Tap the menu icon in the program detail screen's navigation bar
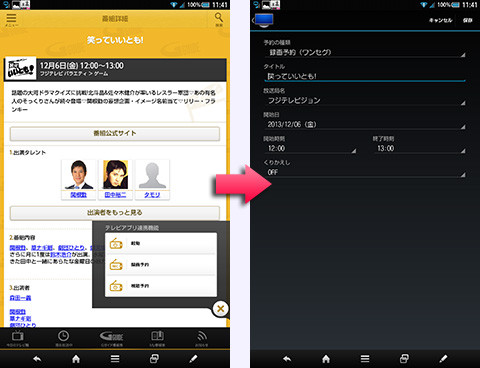Image resolution: width=480 pixels, height=368 pixels. [115, 359]
